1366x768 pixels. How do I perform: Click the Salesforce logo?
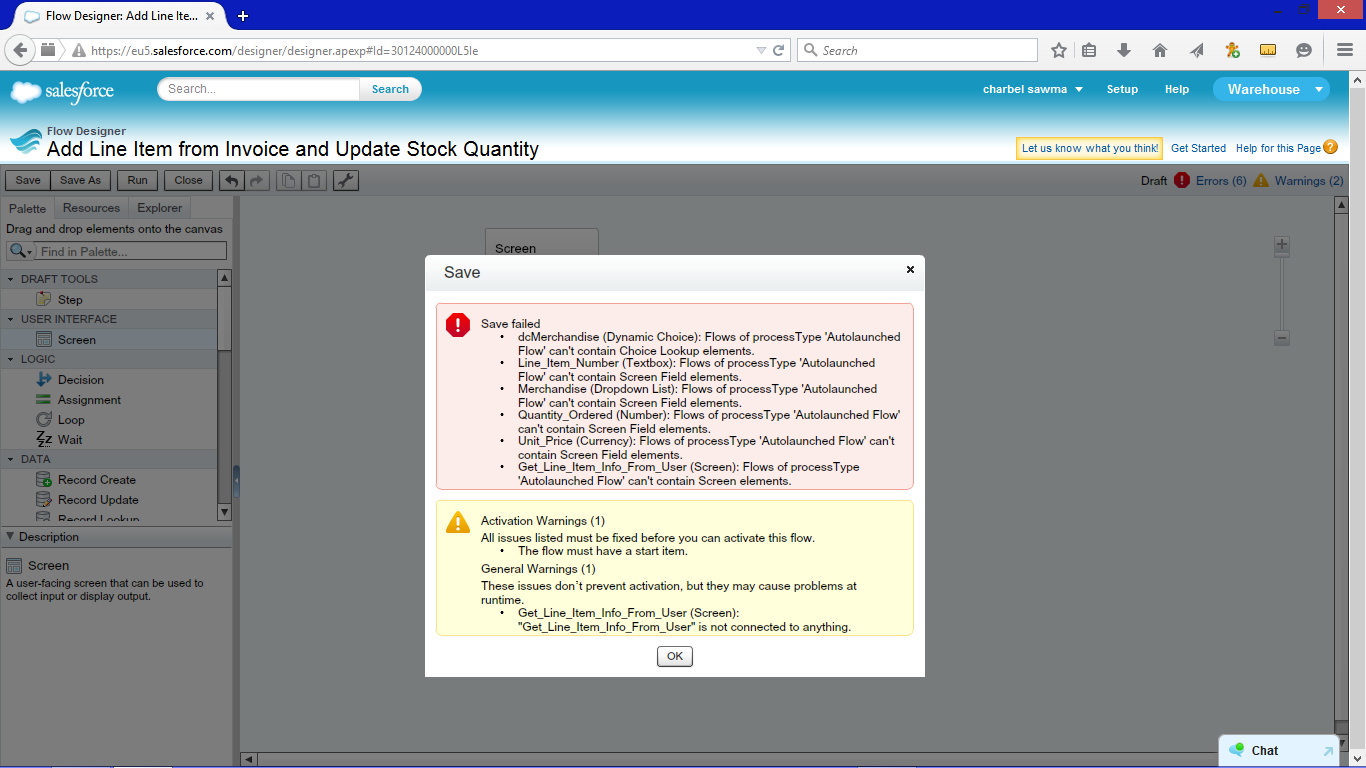[x=62, y=91]
